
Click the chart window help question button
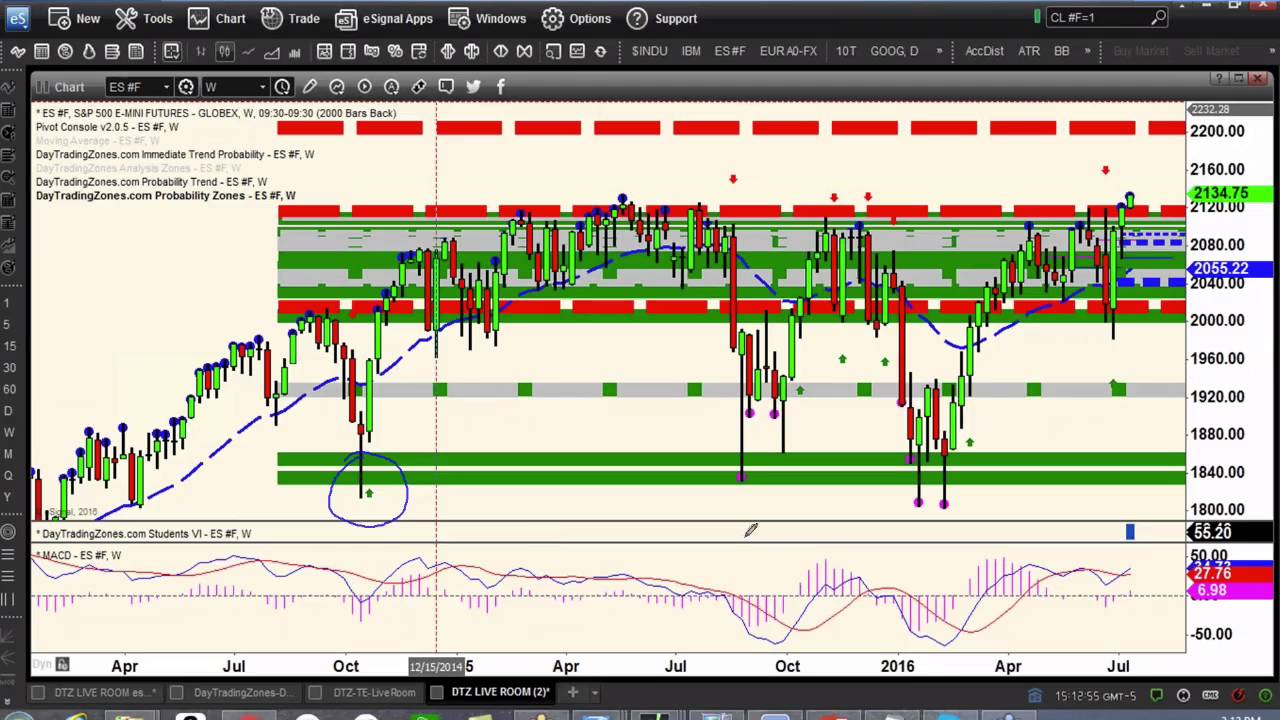click(x=1219, y=78)
